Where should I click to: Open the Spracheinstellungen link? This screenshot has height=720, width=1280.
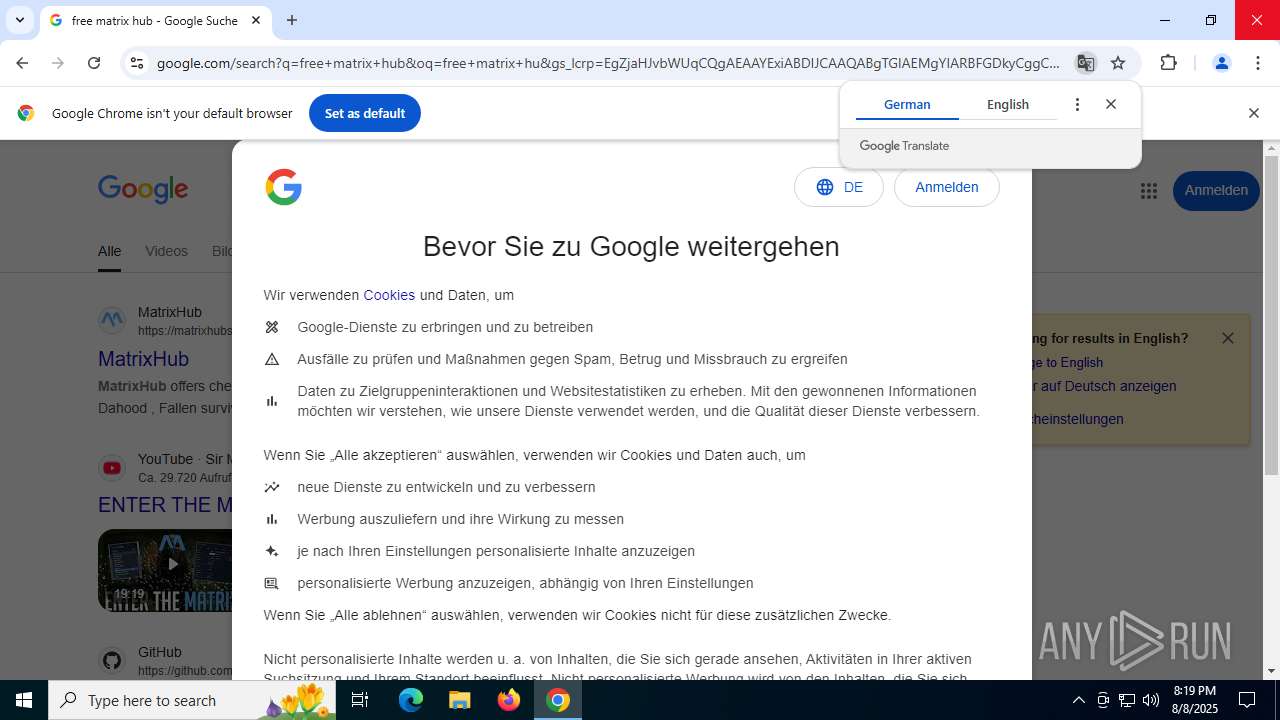click(1078, 419)
